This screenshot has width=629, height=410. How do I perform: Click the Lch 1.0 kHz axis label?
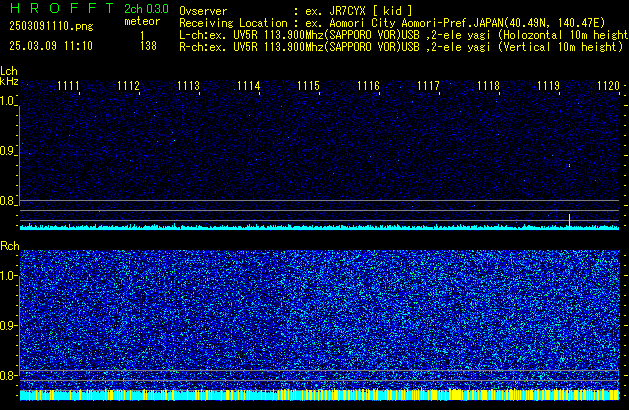tap(7, 101)
